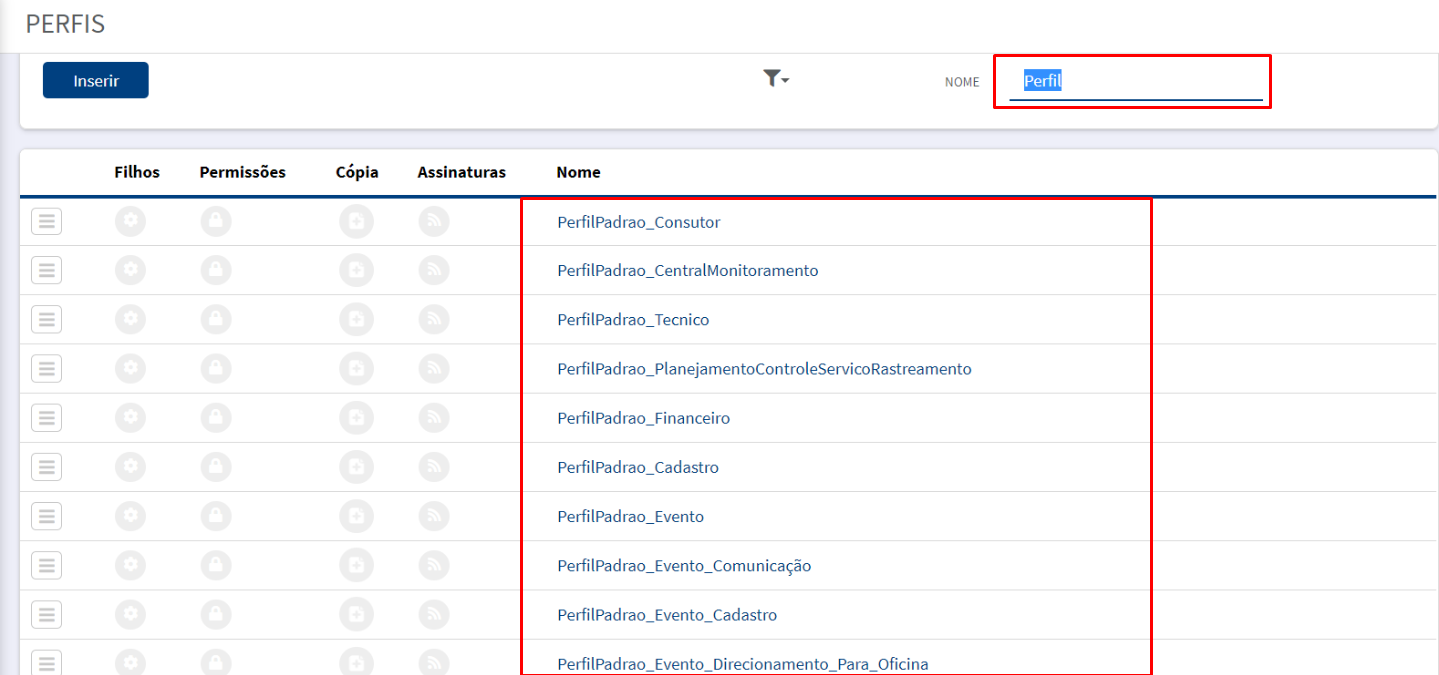This screenshot has height=675, width=1439.
Task: Open Filhos gear for PerfilPadrao_CentralMonitoramento
Action: coord(130,270)
